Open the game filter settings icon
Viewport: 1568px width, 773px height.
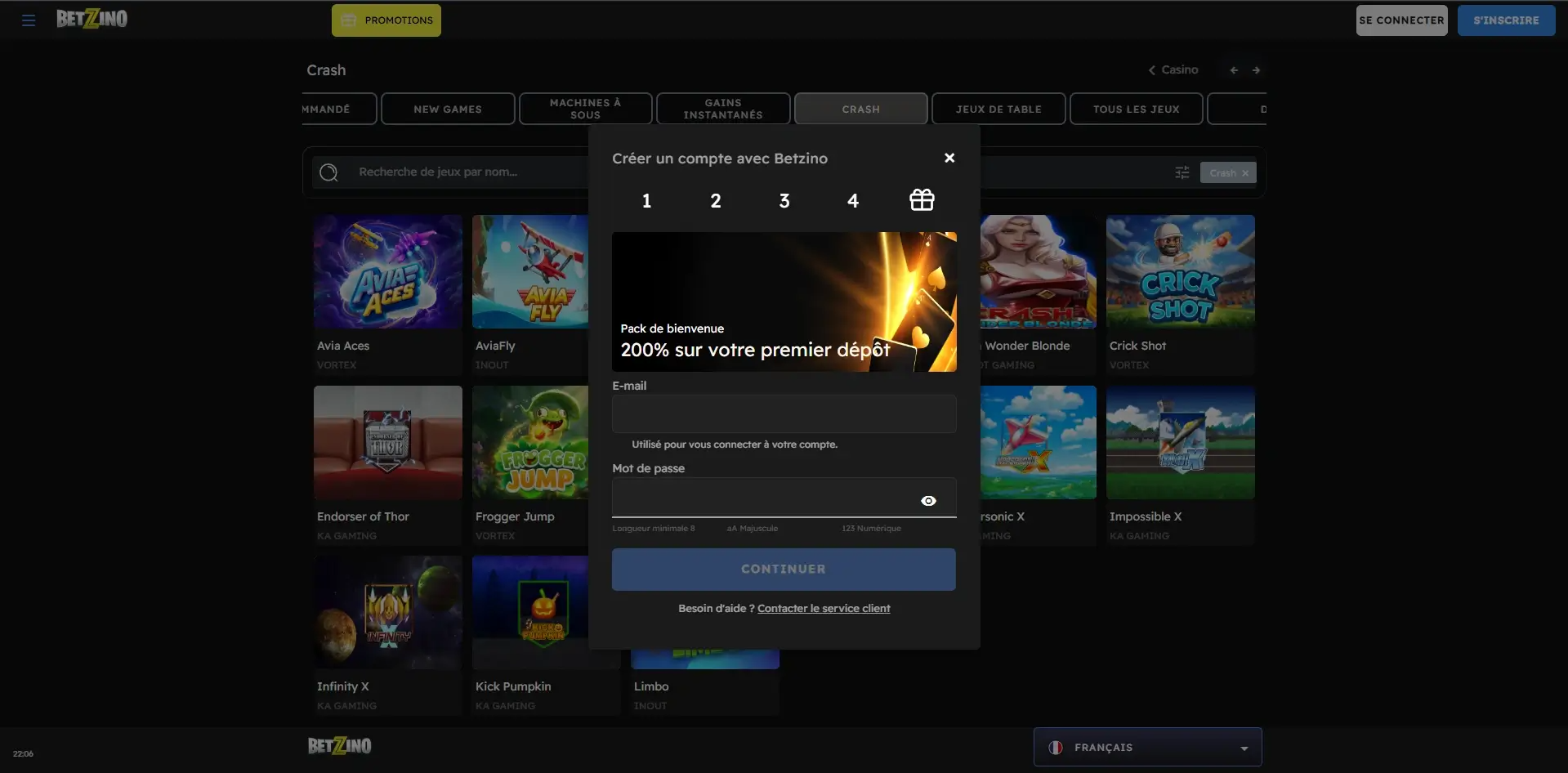point(1182,172)
